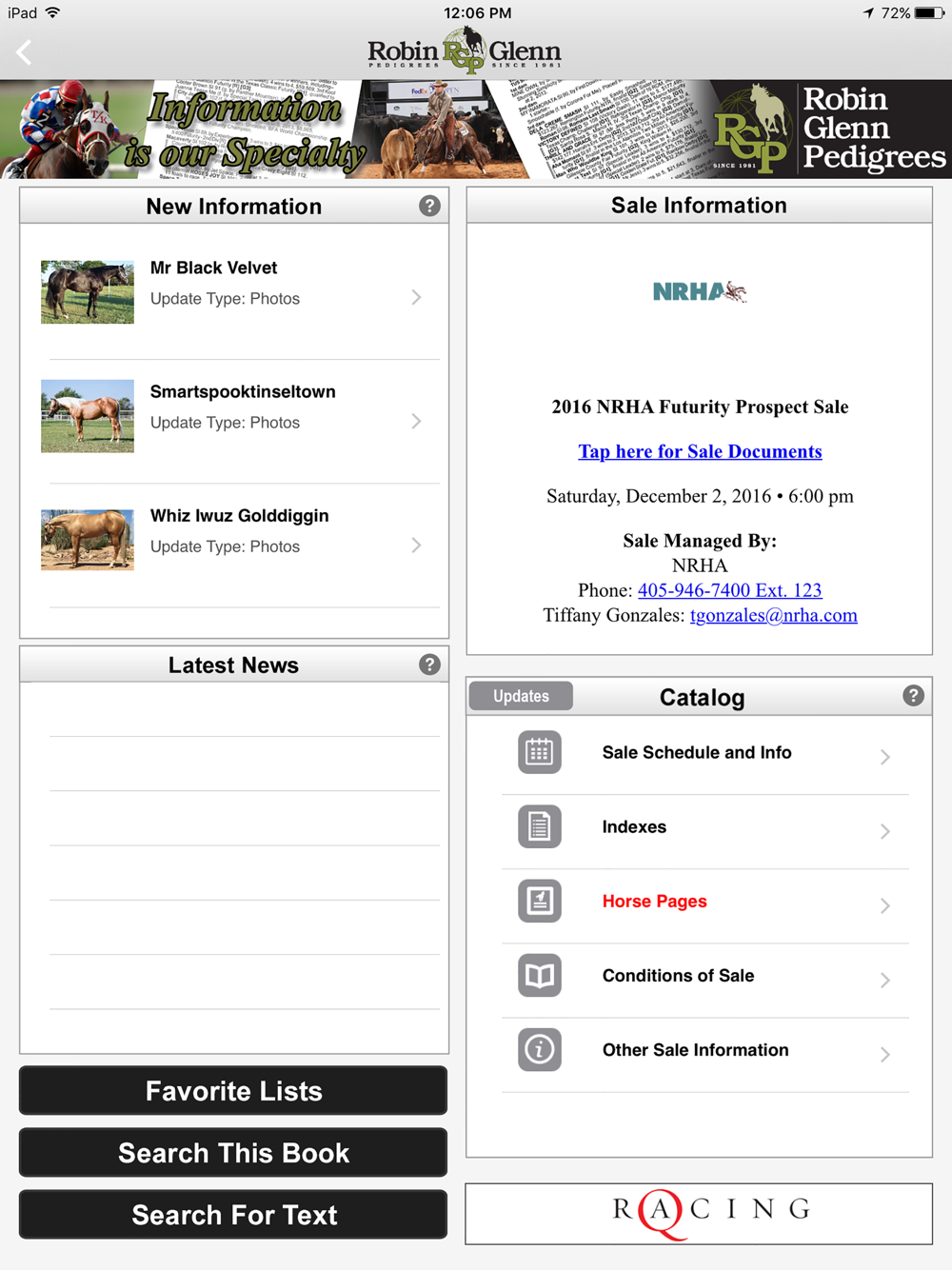Switch to the Updates tab
Image resolution: width=952 pixels, height=1270 pixels.
coord(521,696)
